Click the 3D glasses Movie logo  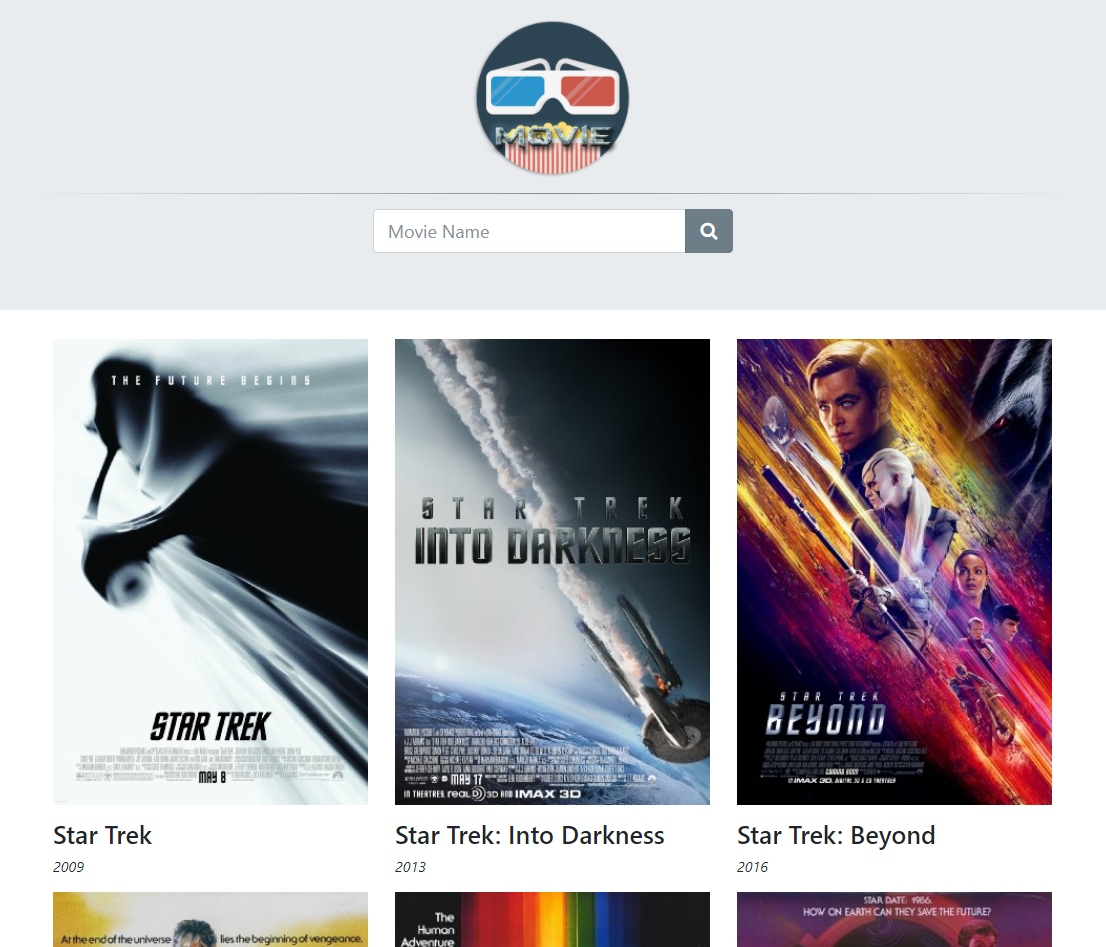pyautogui.click(x=552, y=98)
